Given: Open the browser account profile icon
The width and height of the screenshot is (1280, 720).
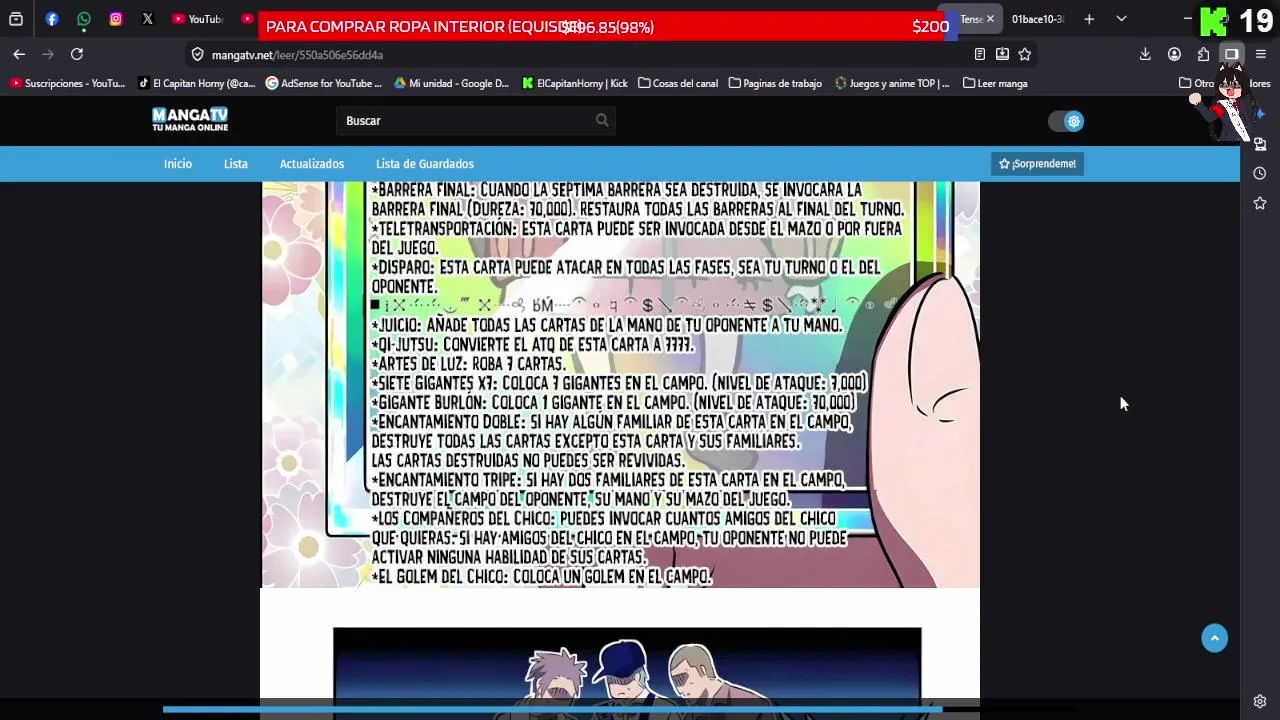Looking at the screenshot, I should click(x=1174, y=55).
